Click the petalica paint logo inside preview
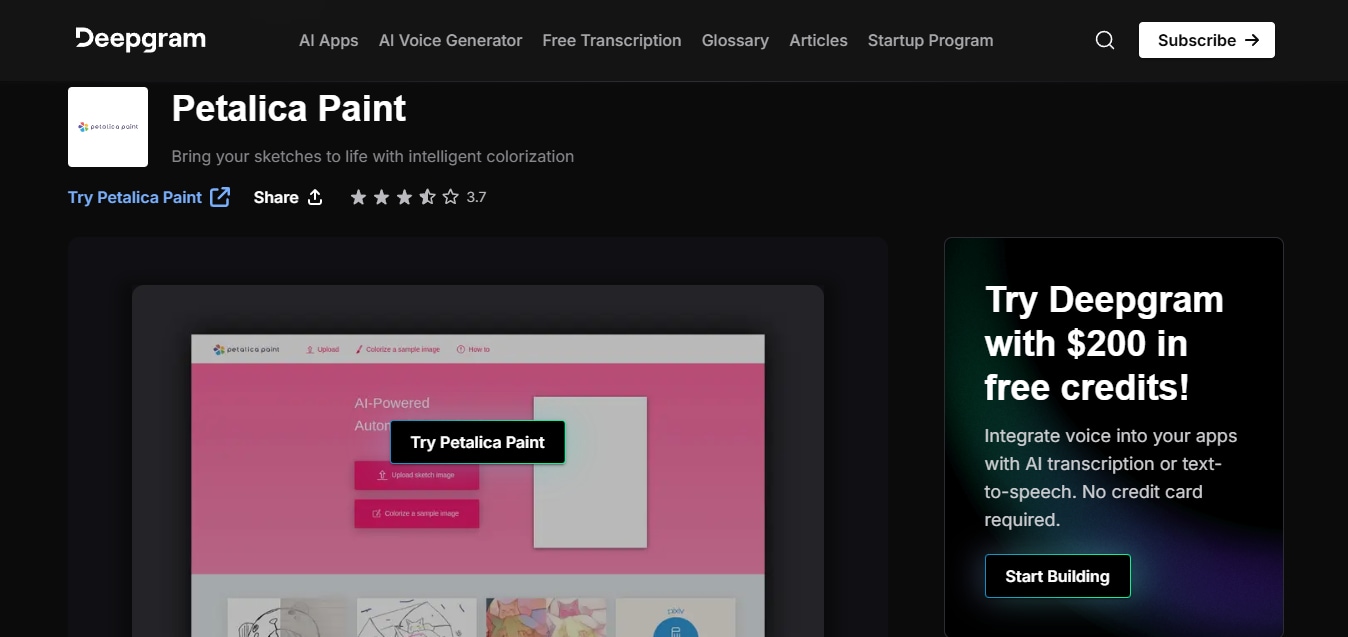Viewport: 1348px width, 637px height. (247, 349)
